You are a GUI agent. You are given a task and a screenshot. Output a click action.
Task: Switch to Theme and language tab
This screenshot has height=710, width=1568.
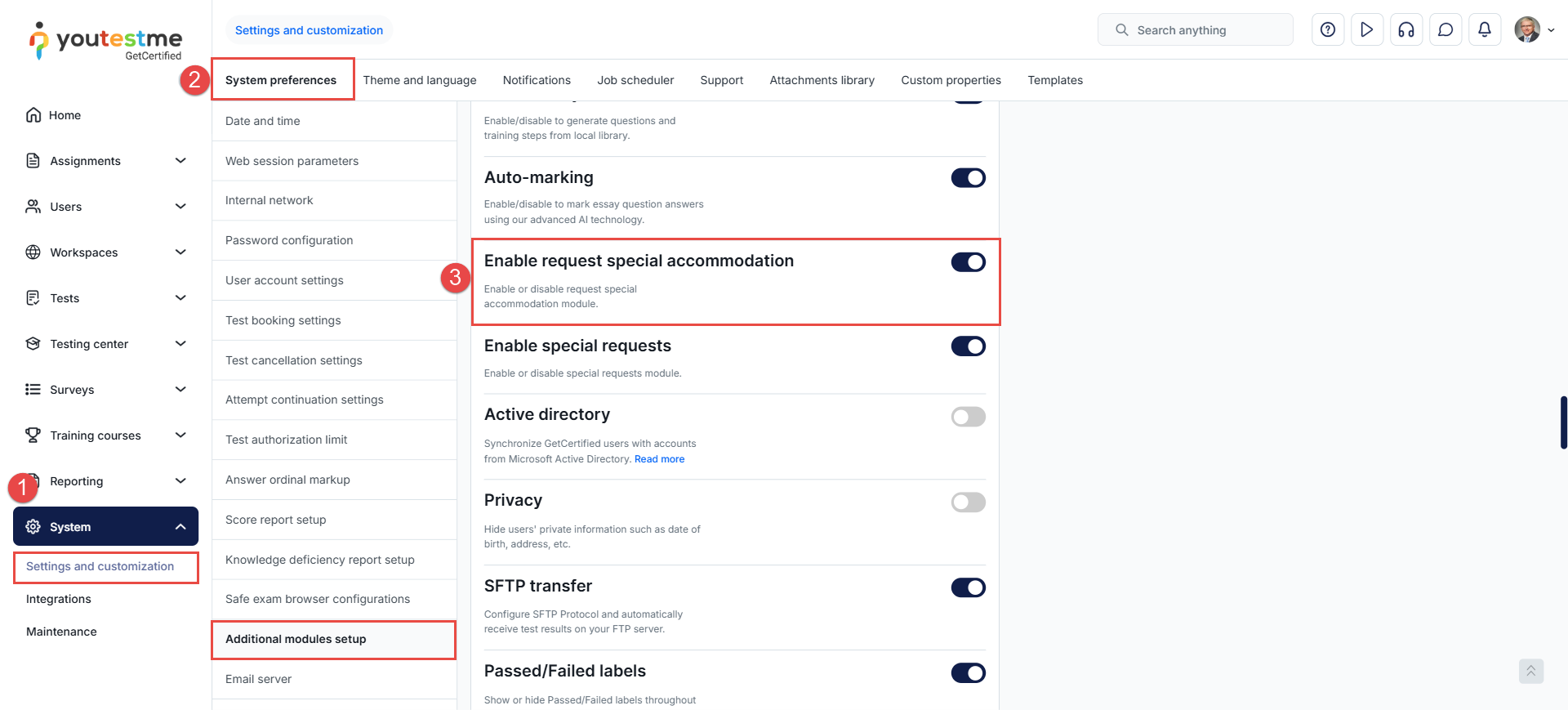tap(420, 80)
